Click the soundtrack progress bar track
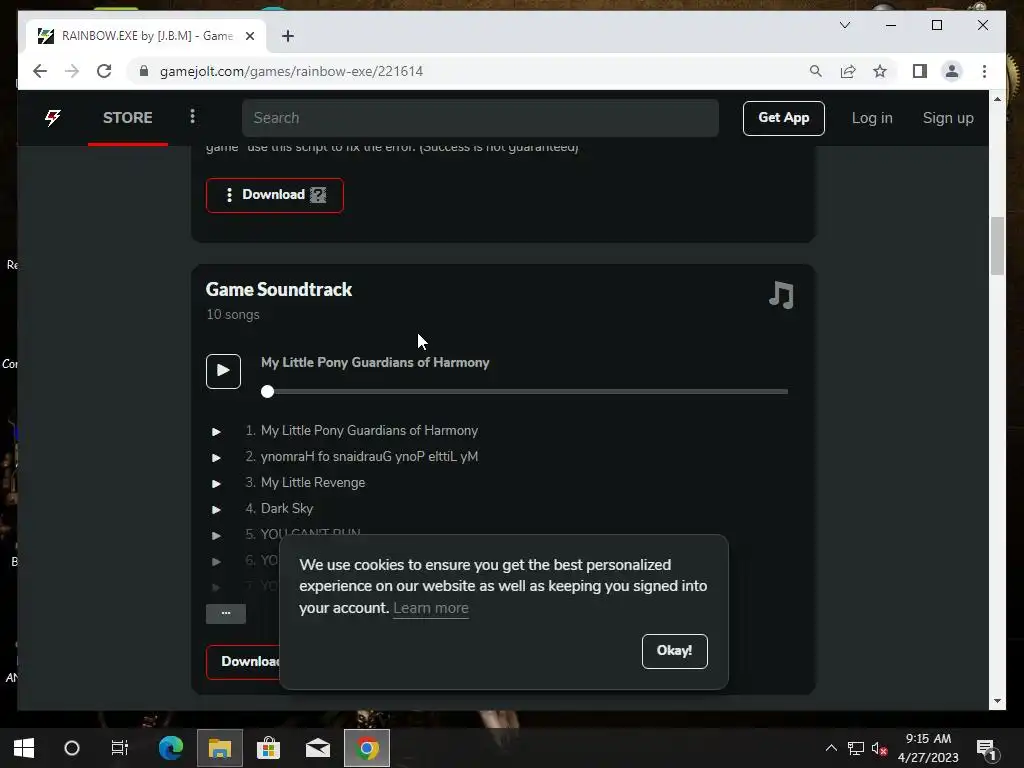The height and width of the screenshot is (768, 1024). pyautogui.click(x=528, y=391)
